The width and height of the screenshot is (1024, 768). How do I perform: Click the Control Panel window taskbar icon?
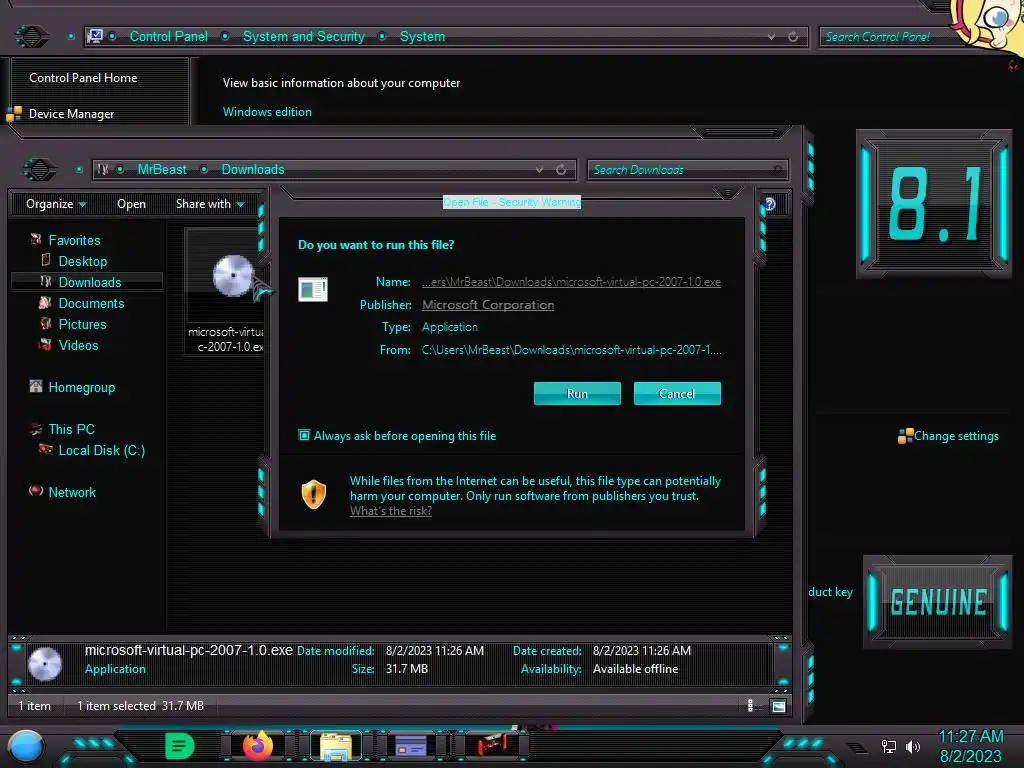(411, 745)
